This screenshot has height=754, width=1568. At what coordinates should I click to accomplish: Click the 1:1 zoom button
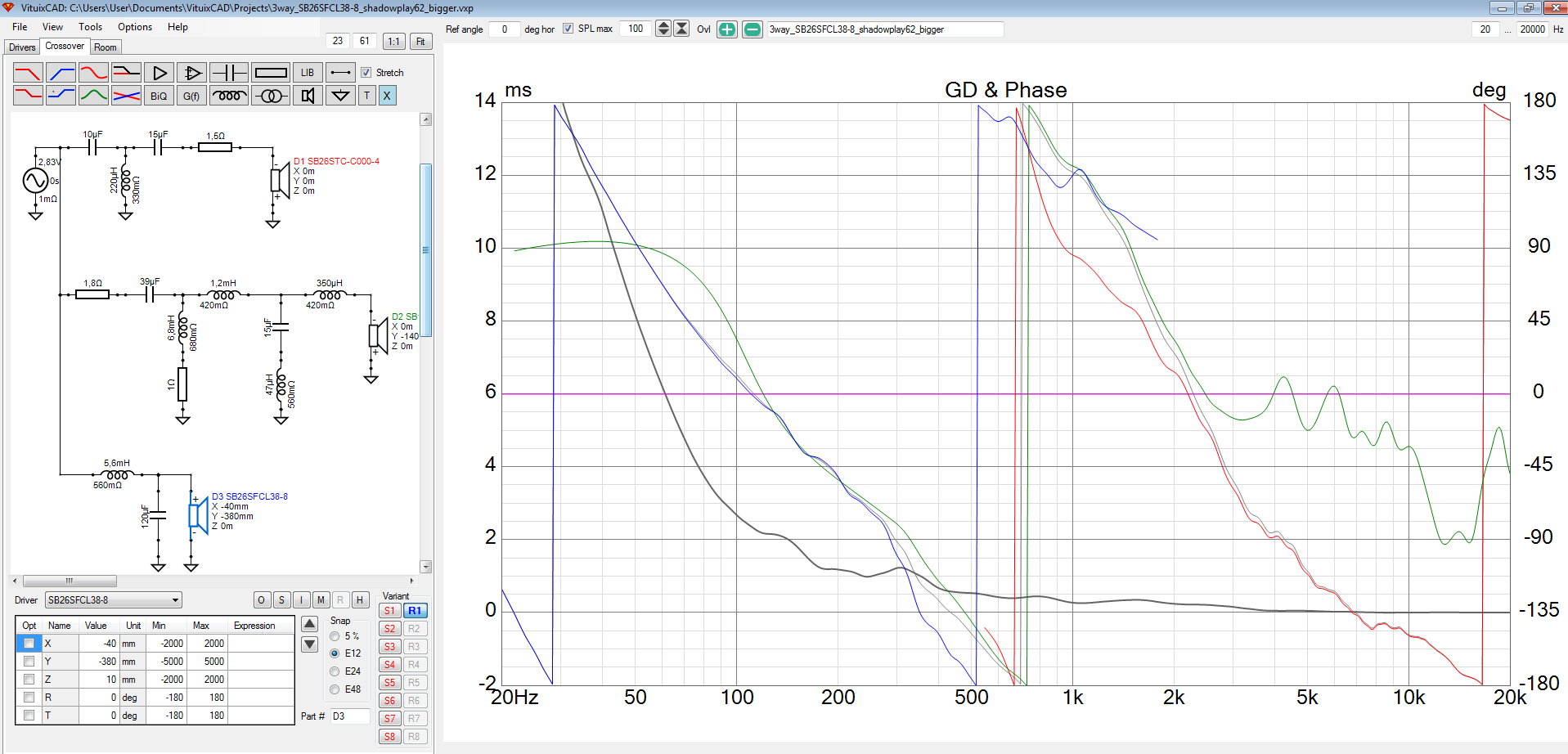coord(393,41)
